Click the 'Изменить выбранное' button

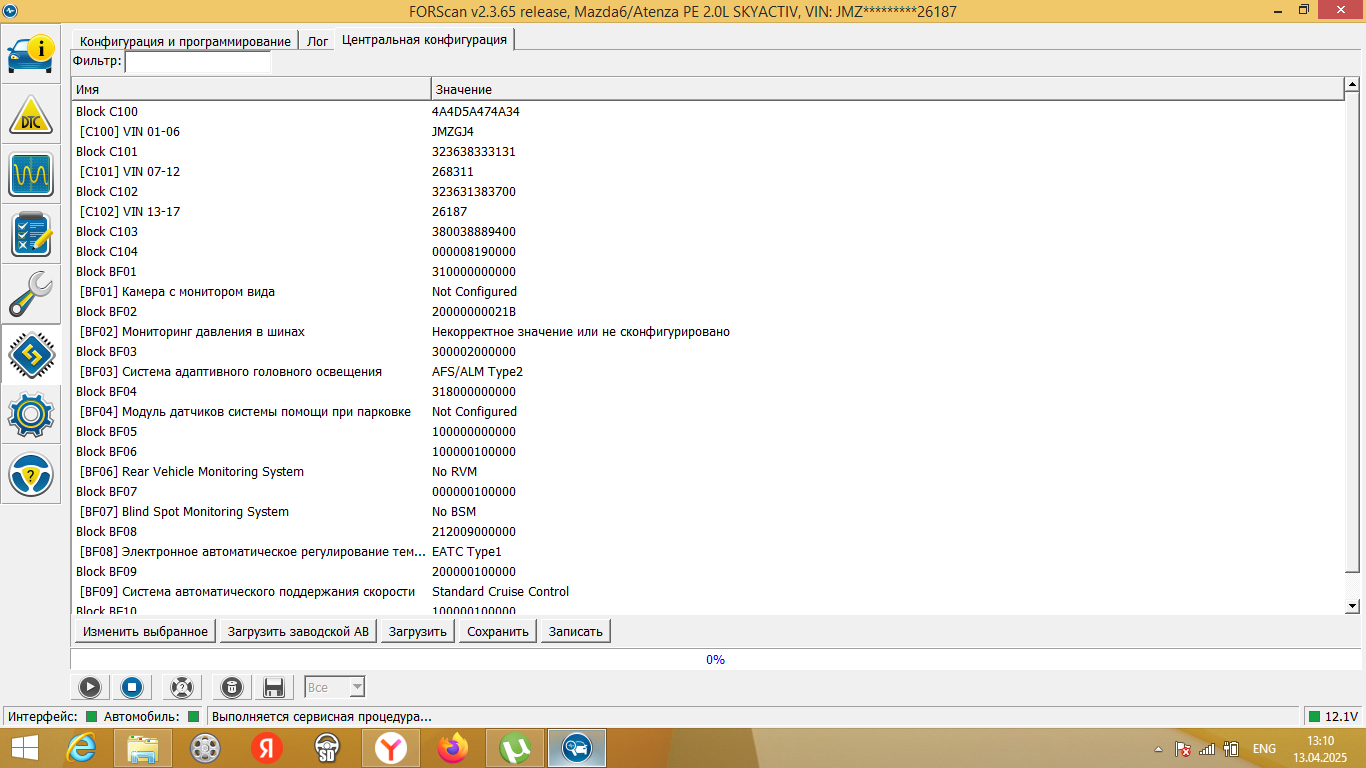(145, 631)
